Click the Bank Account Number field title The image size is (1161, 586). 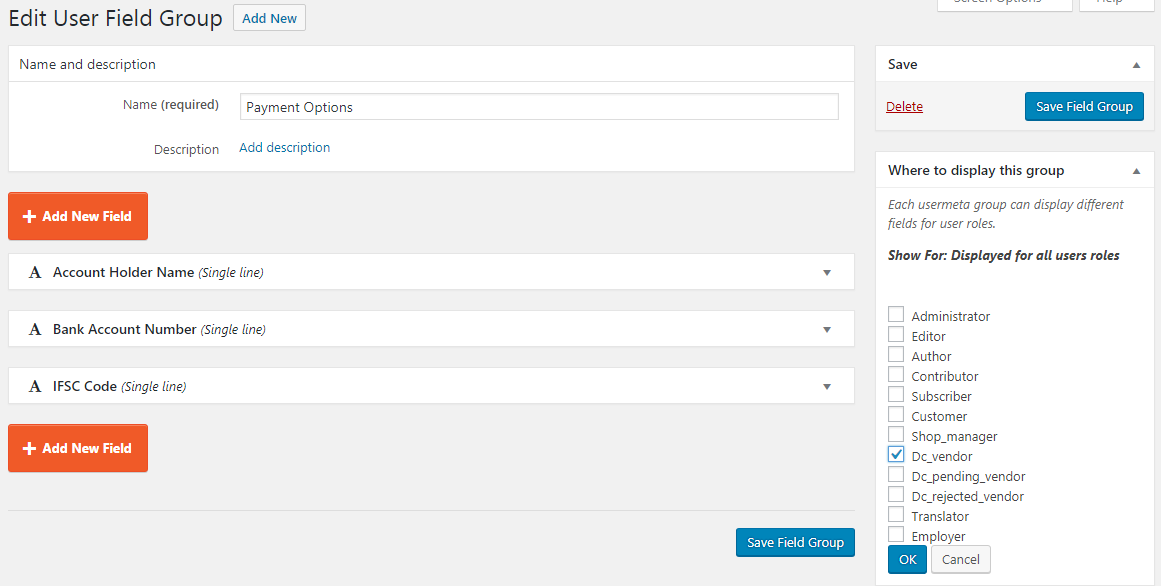pos(124,330)
